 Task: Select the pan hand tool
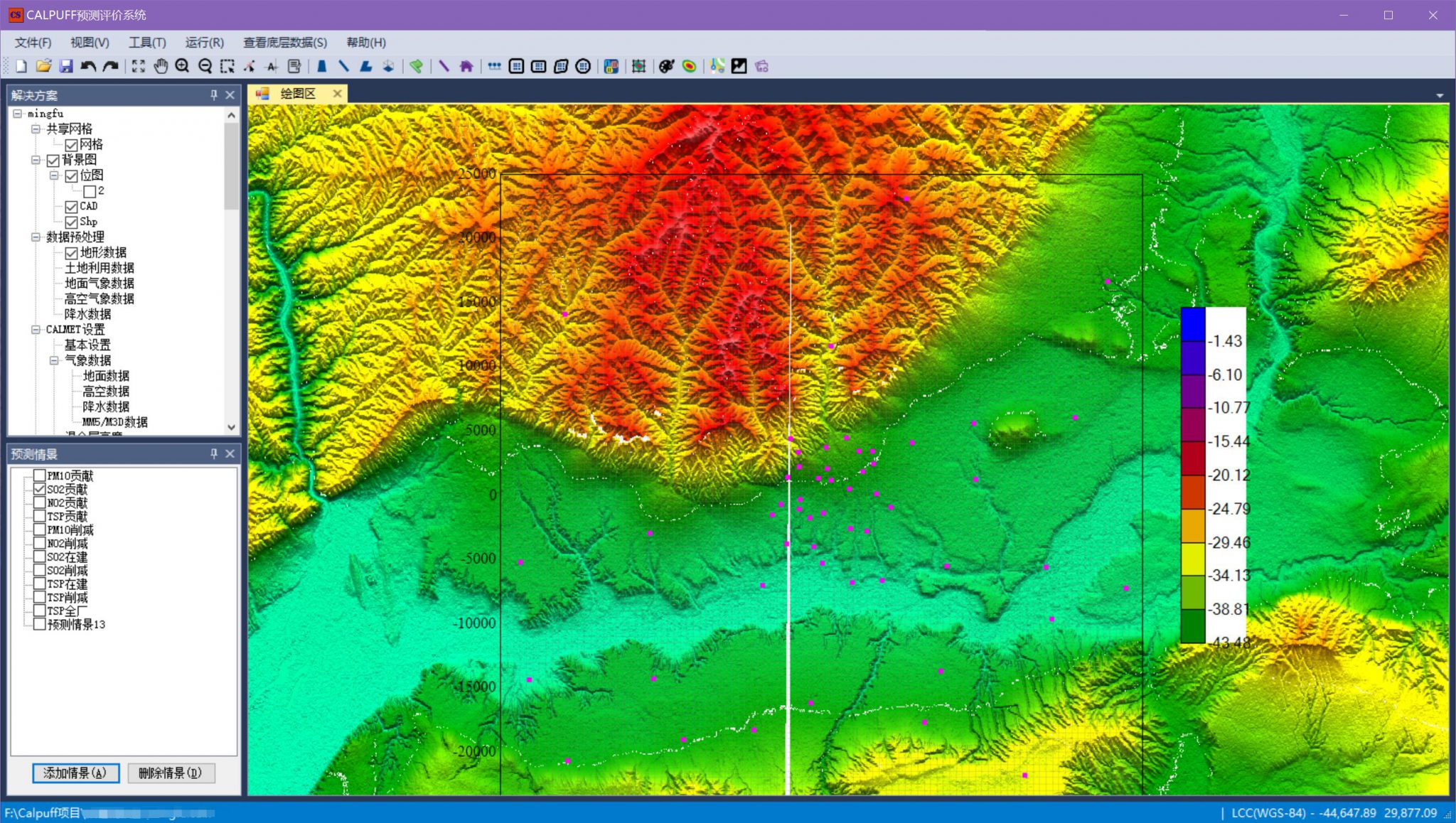click(x=161, y=66)
